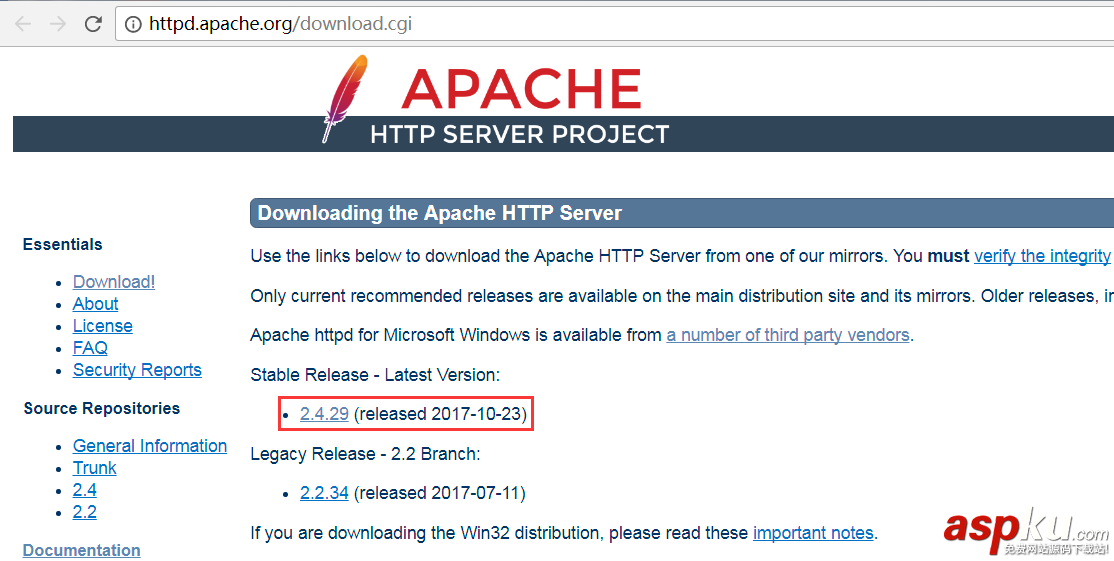
Task: Open the About link
Action: click(x=95, y=304)
